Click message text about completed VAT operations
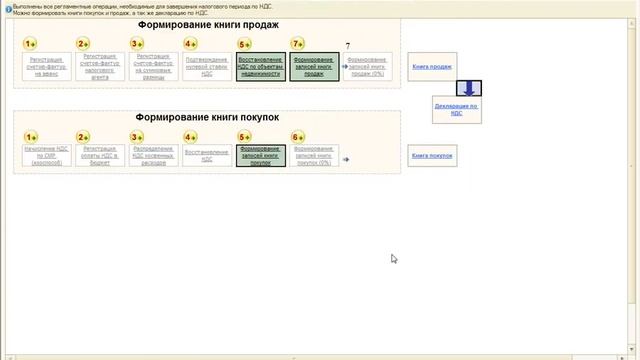The width and height of the screenshot is (640, 360). (142, 7)
